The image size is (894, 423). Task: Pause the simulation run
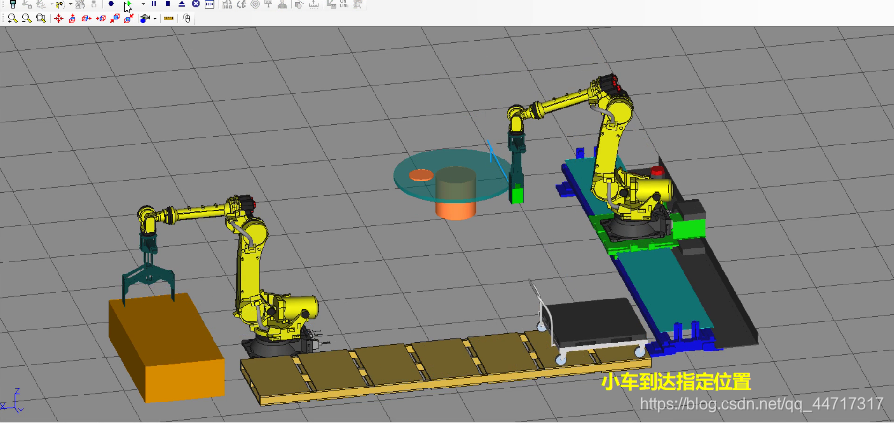click(154, 3)
